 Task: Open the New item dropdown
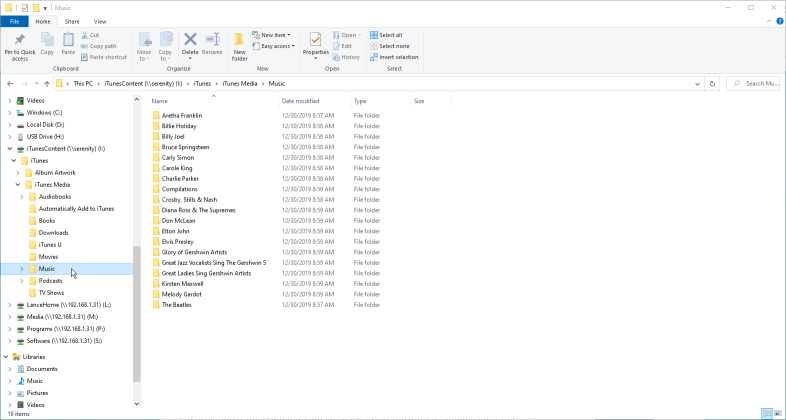pos(271,35)
